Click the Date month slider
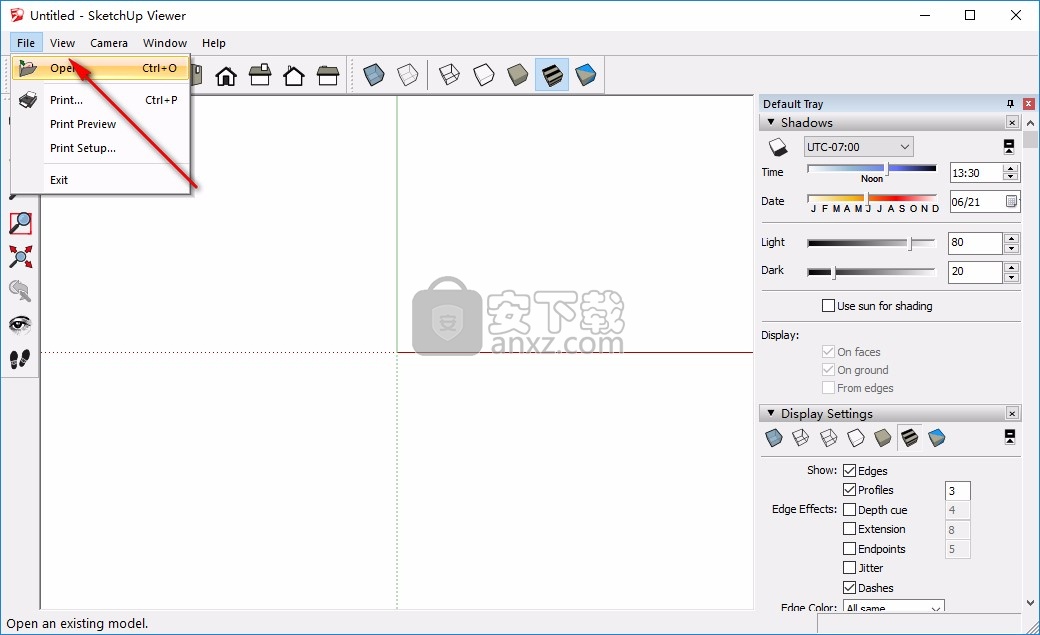 coord(872,198)
